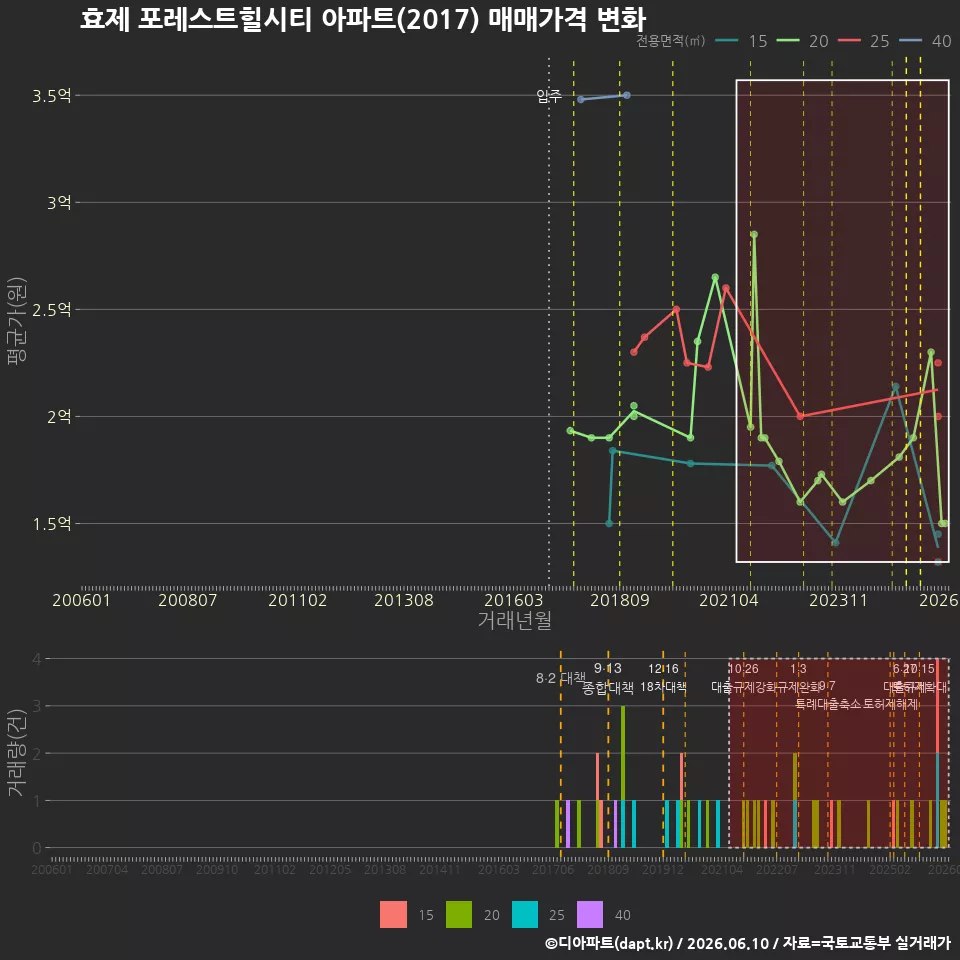Click the 202104 label on the price chart x-axis

(729, 600)
